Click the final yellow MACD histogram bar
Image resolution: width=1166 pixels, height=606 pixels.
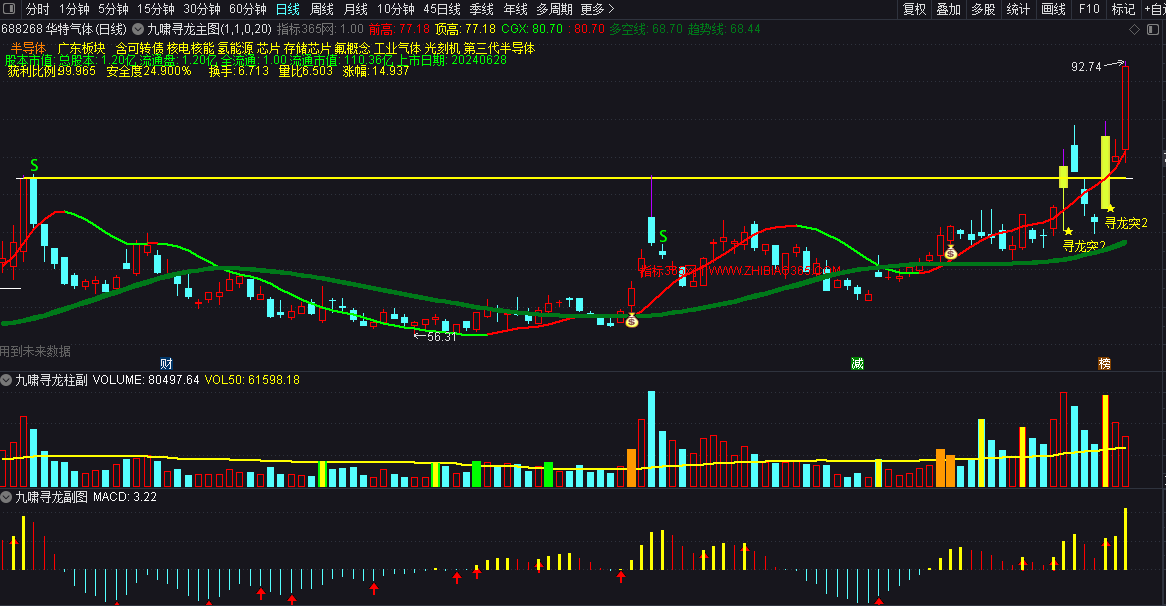[x=1125, y=539]
